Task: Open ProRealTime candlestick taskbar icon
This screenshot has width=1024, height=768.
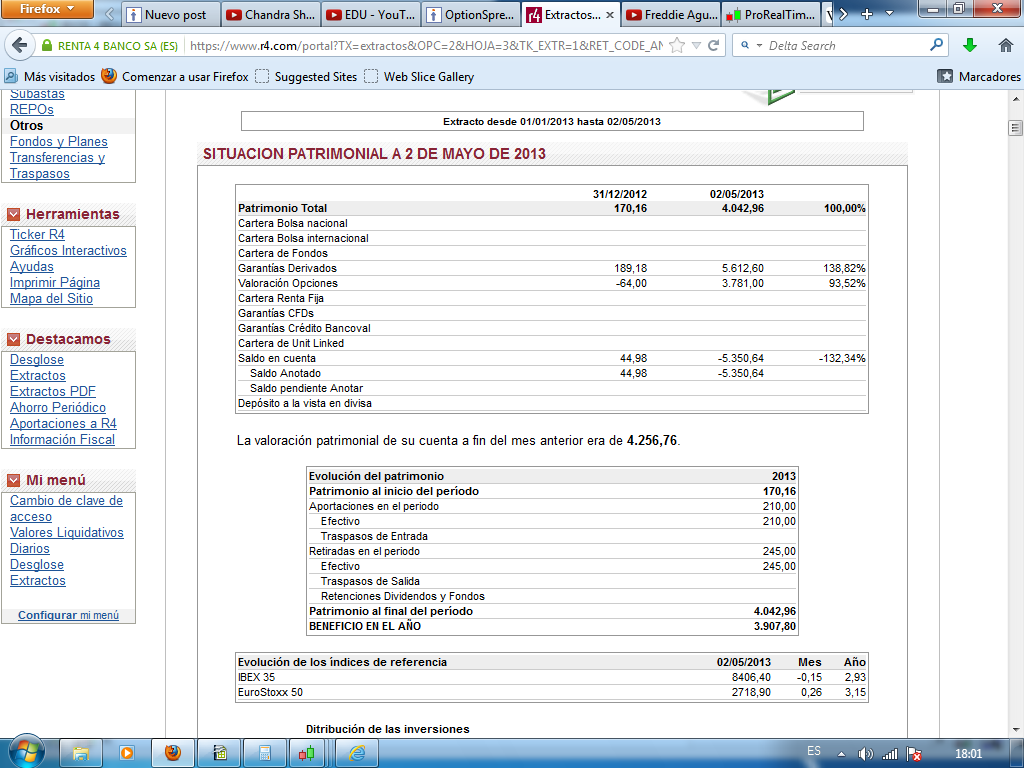Action: click(x=307, y=753)
